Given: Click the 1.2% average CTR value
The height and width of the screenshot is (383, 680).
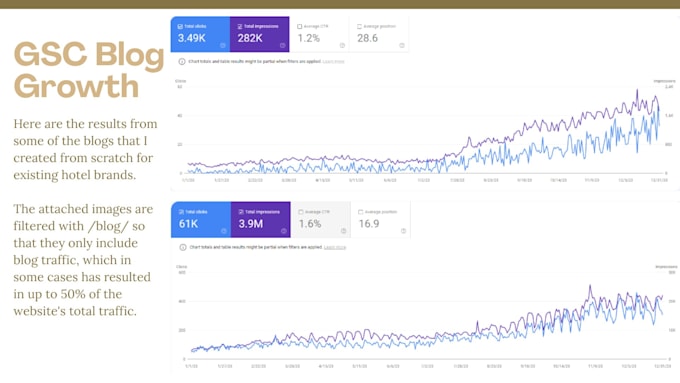Looking at the screenshot, I should click(x=309, y=38).
